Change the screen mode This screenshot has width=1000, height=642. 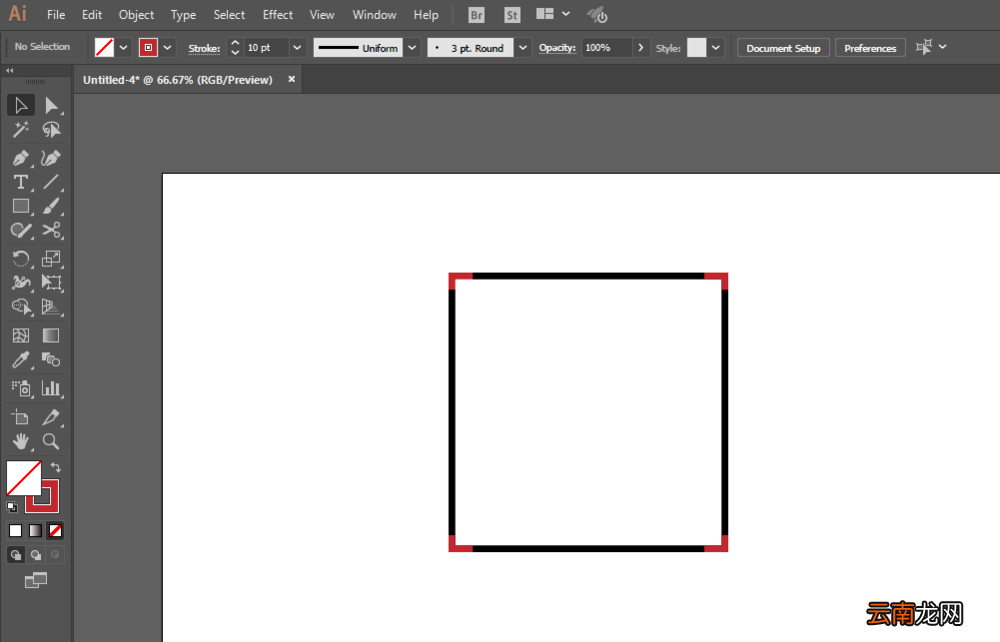(36, 580)
